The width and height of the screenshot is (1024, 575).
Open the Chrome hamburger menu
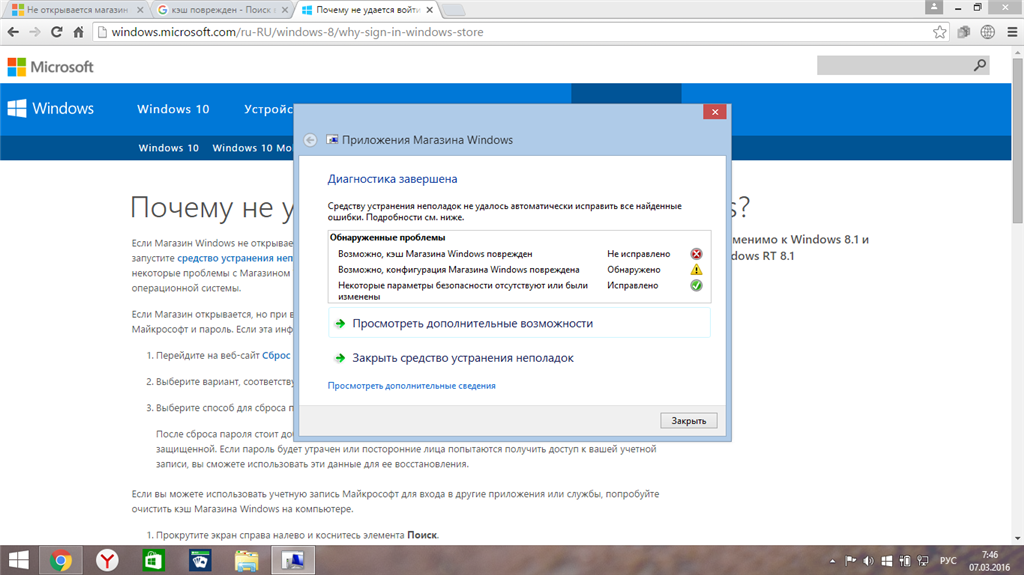[1012, 32]
